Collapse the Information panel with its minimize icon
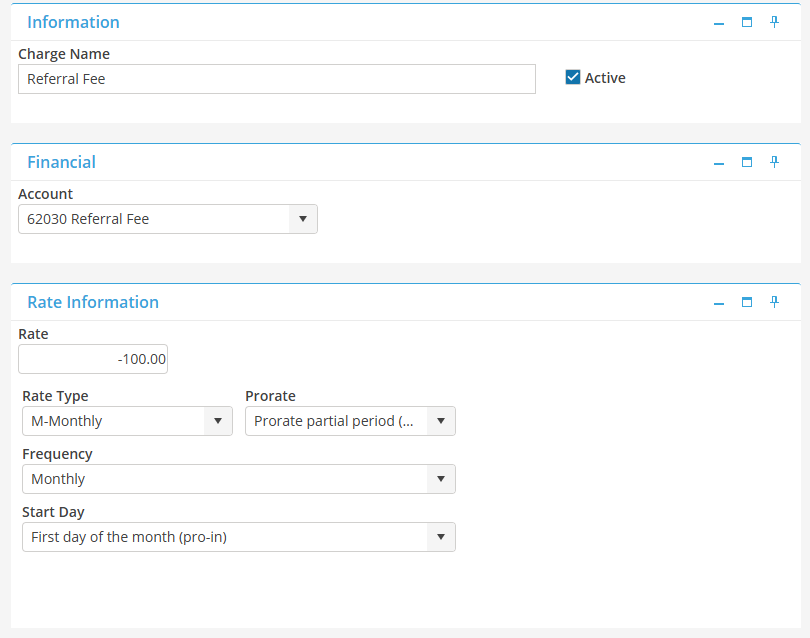Screen dimensions: 810x638 pos(719,23)
